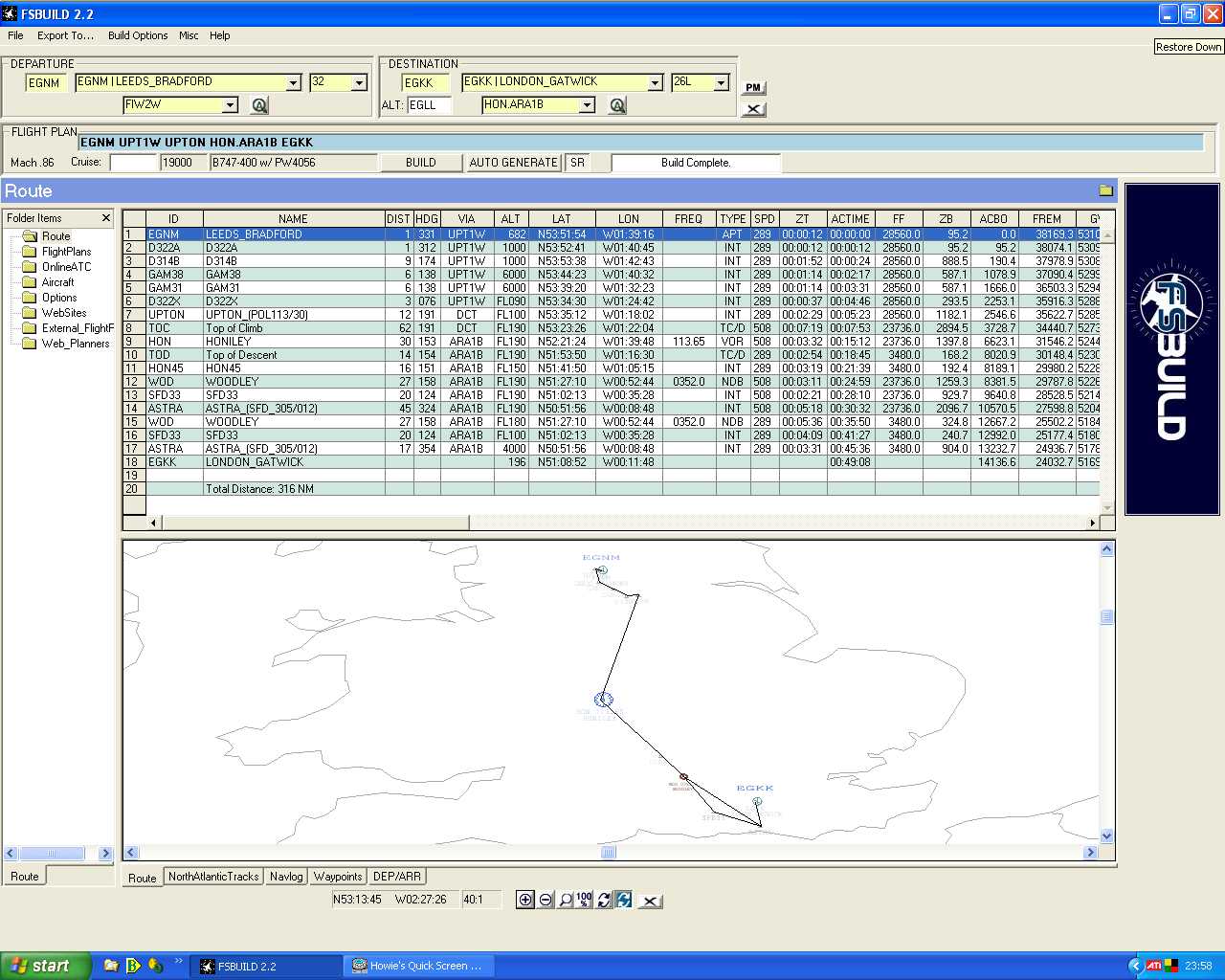Click the destination ICAO field EGKK
Screen dimensions: 1225x980
point(425,83)
